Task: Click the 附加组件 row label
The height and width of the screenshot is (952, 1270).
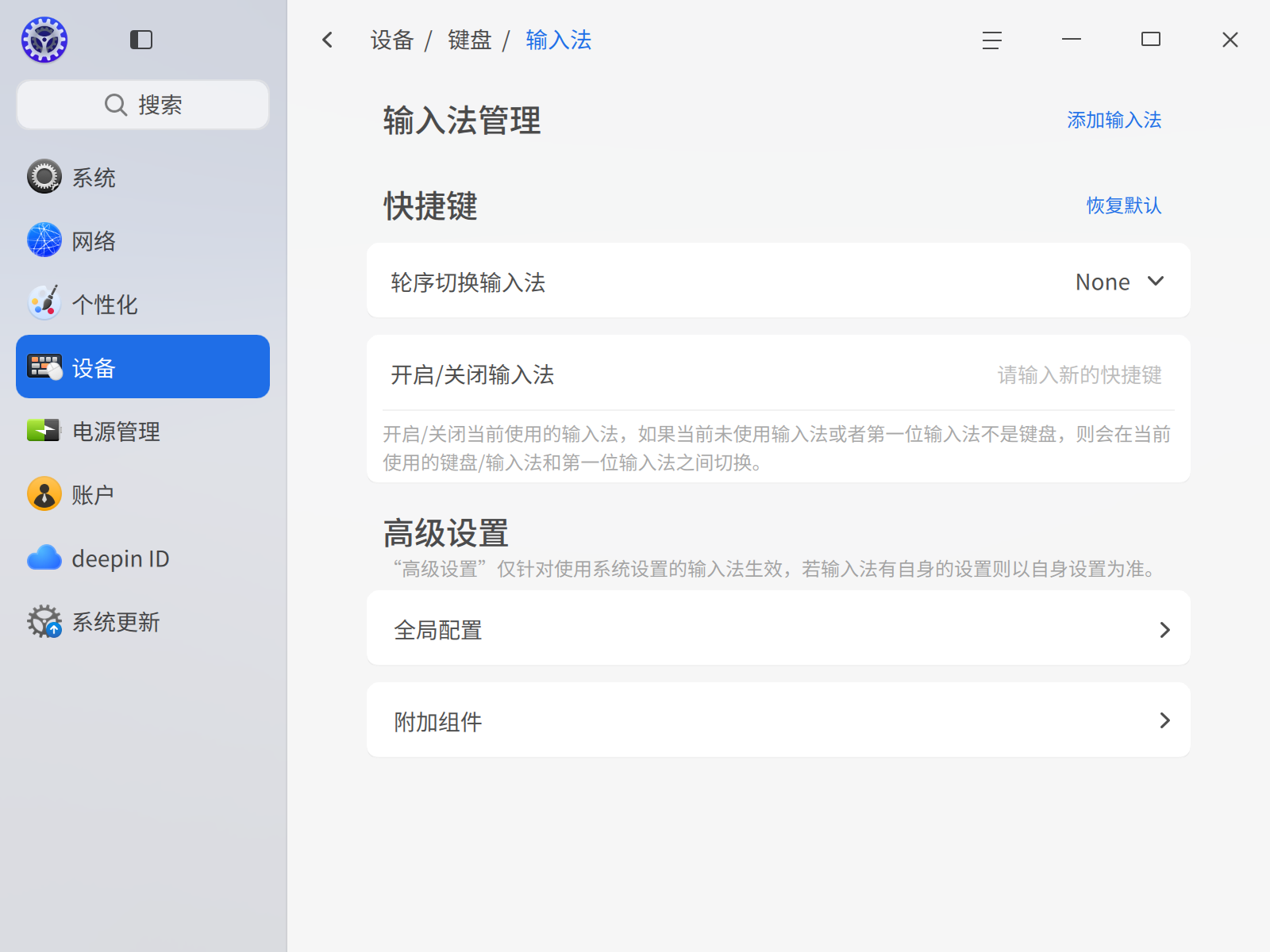Action: click(438, 722)
